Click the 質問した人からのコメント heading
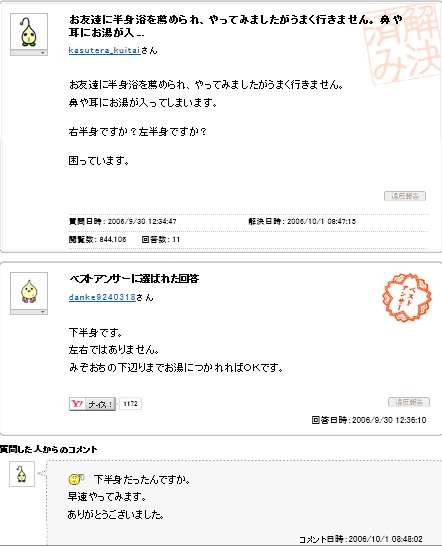This screenshot has width=442, height=547. coord(48,450)
